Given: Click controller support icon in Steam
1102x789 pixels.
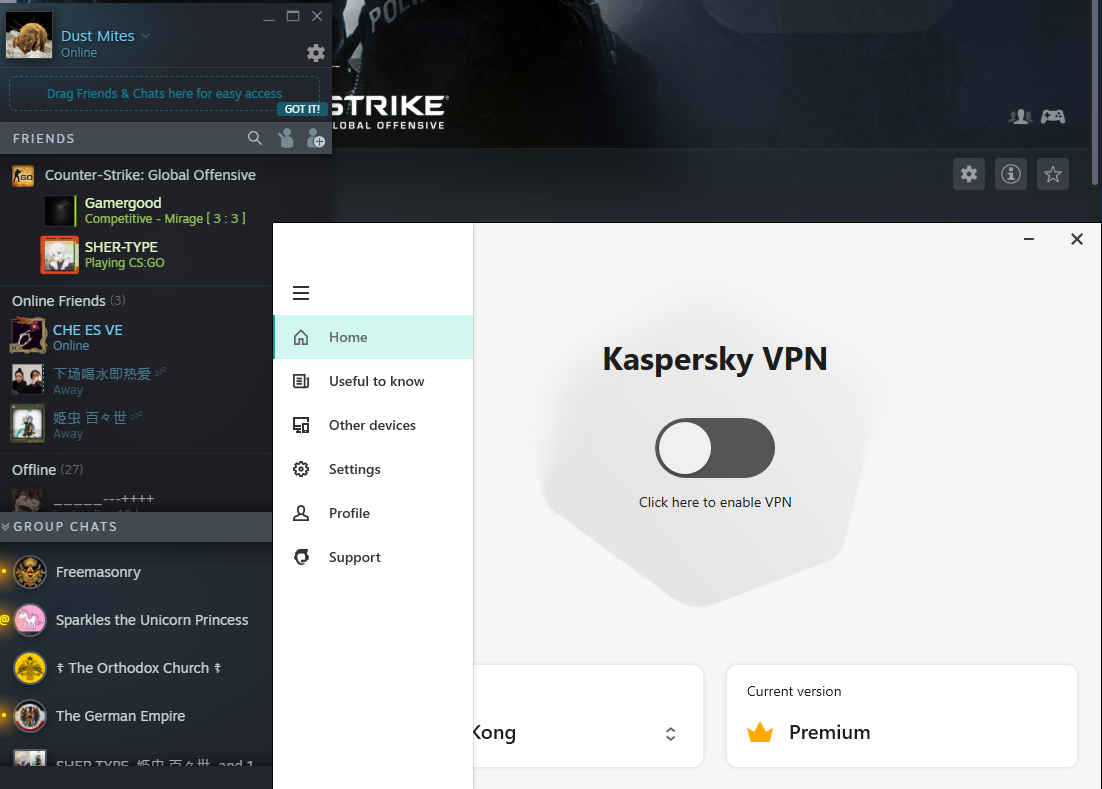Looking at the screenshot, I should 1053,116.
